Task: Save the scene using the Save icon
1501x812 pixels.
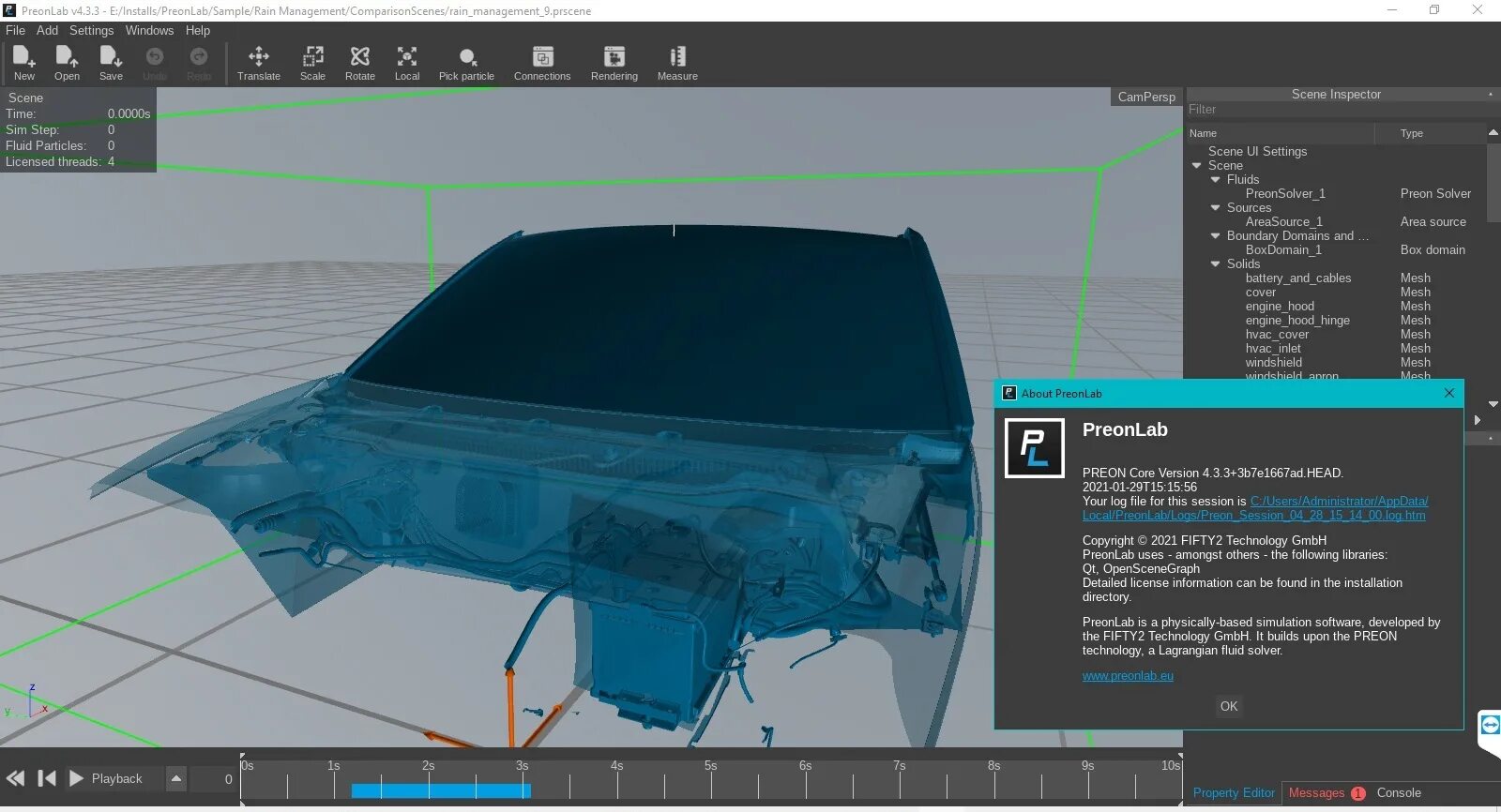Action: (111, 57)
